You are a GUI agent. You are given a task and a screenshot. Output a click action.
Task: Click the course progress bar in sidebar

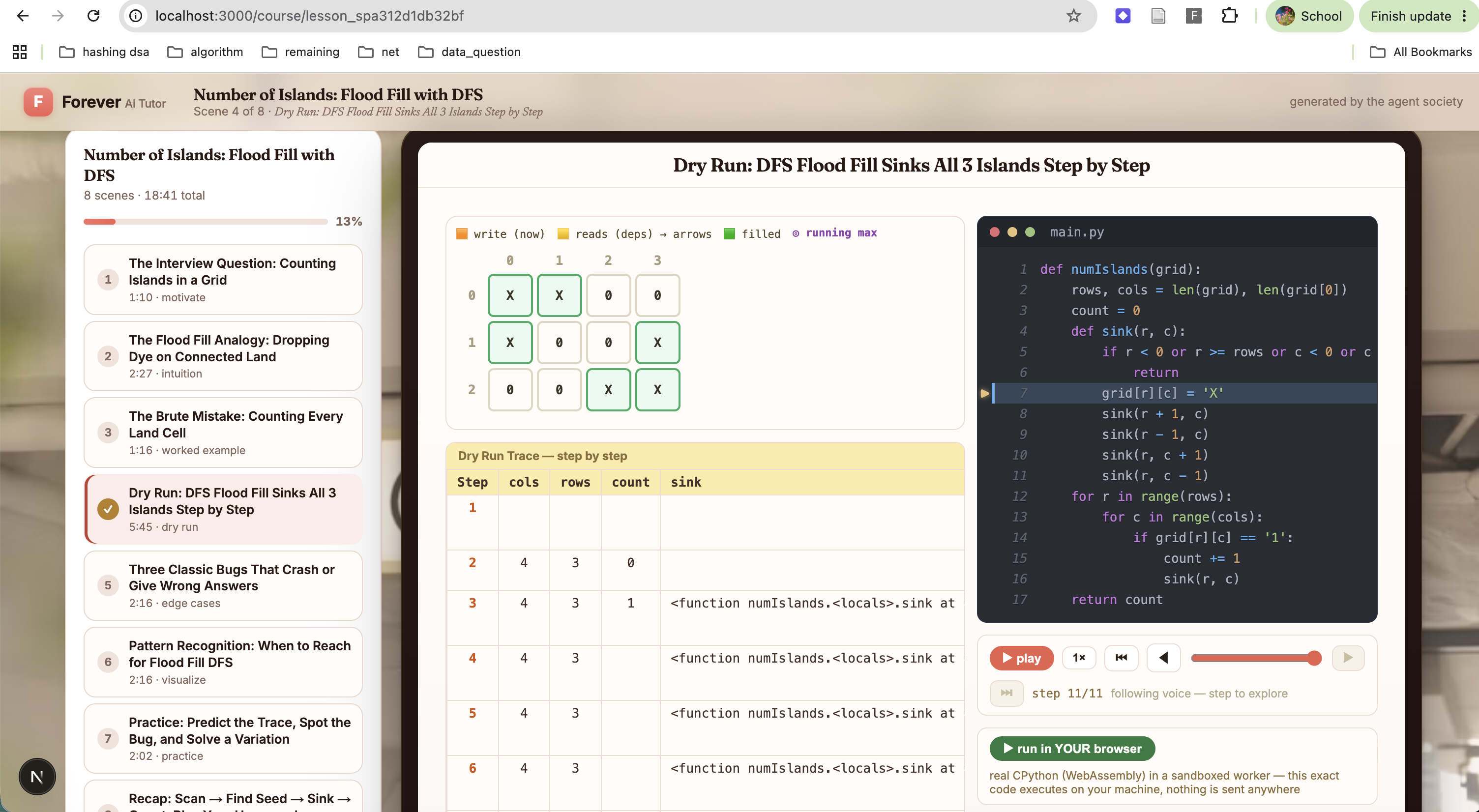205,222
